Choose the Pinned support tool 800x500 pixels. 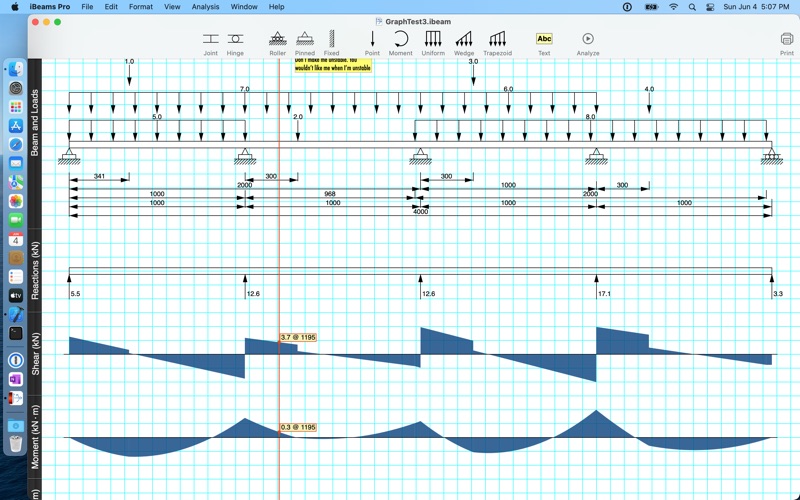305,43
